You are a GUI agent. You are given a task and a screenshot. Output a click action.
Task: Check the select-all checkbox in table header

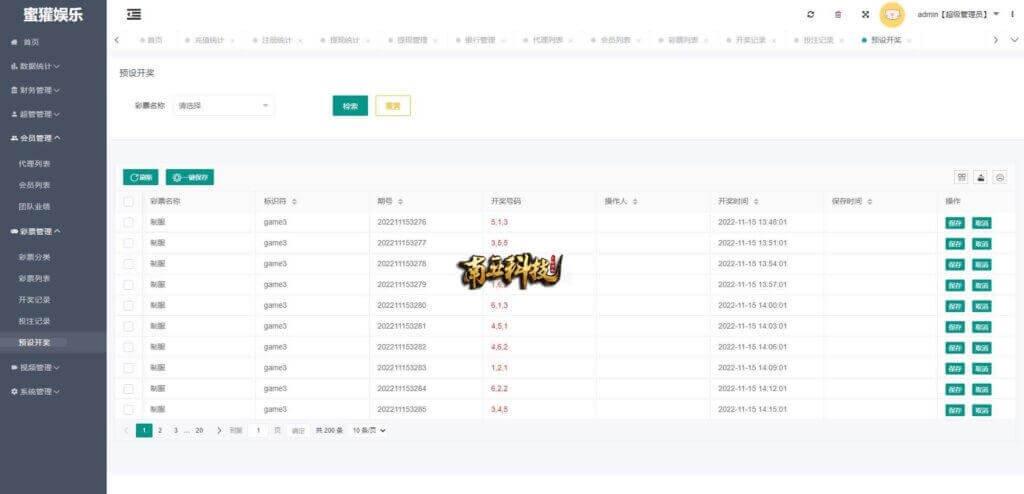click(x=128, y=201)
